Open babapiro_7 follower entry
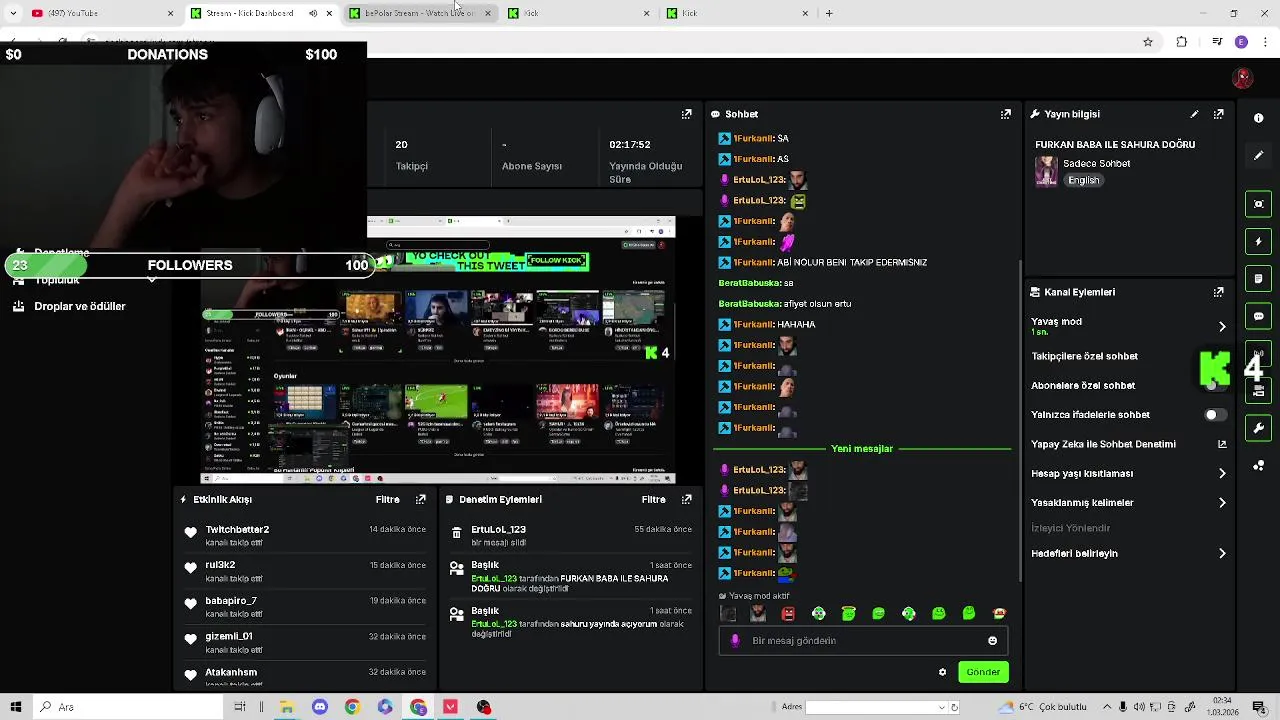This screenshot has height=720, width=1280. point(231,601)
